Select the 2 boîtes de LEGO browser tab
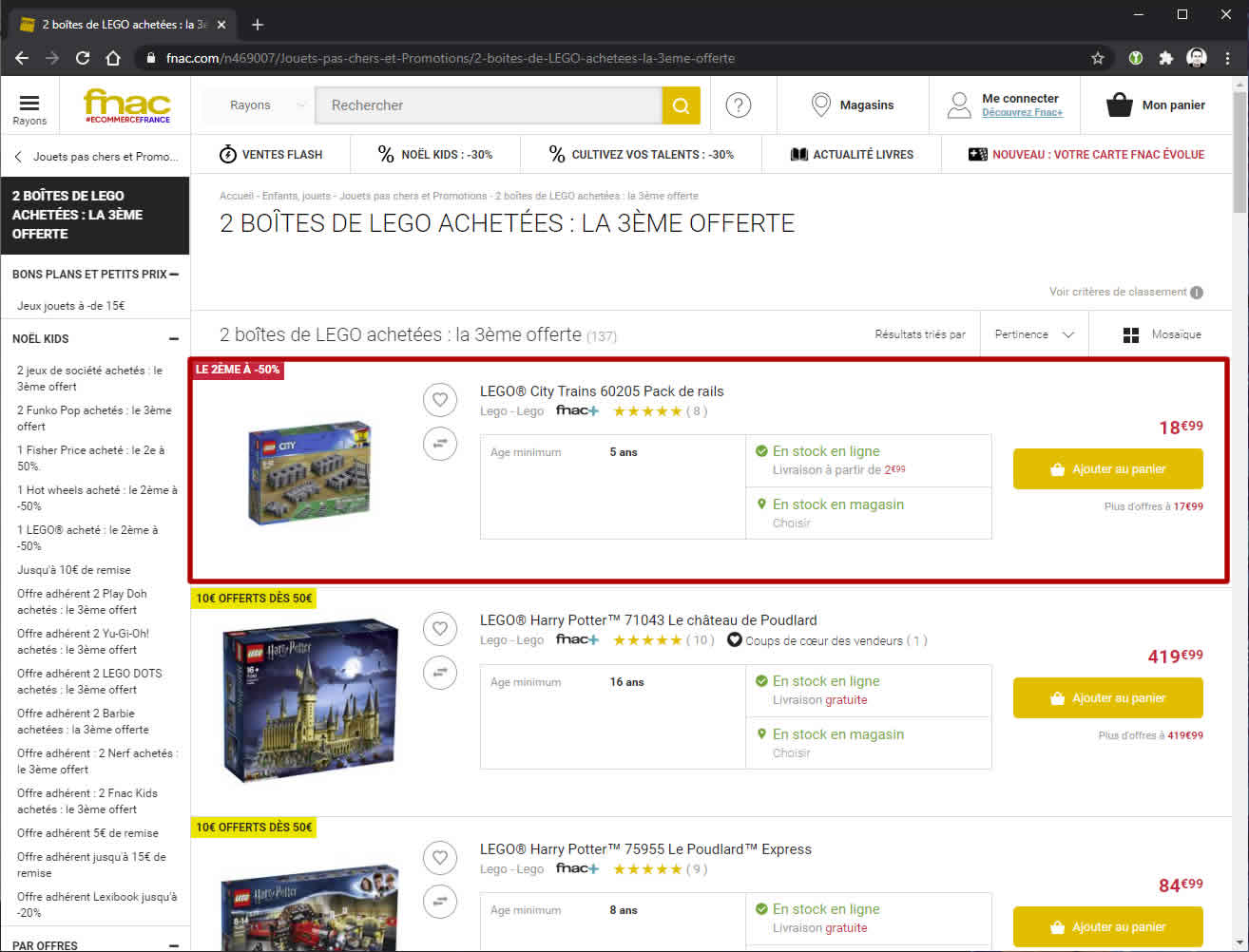 point(123,25)
